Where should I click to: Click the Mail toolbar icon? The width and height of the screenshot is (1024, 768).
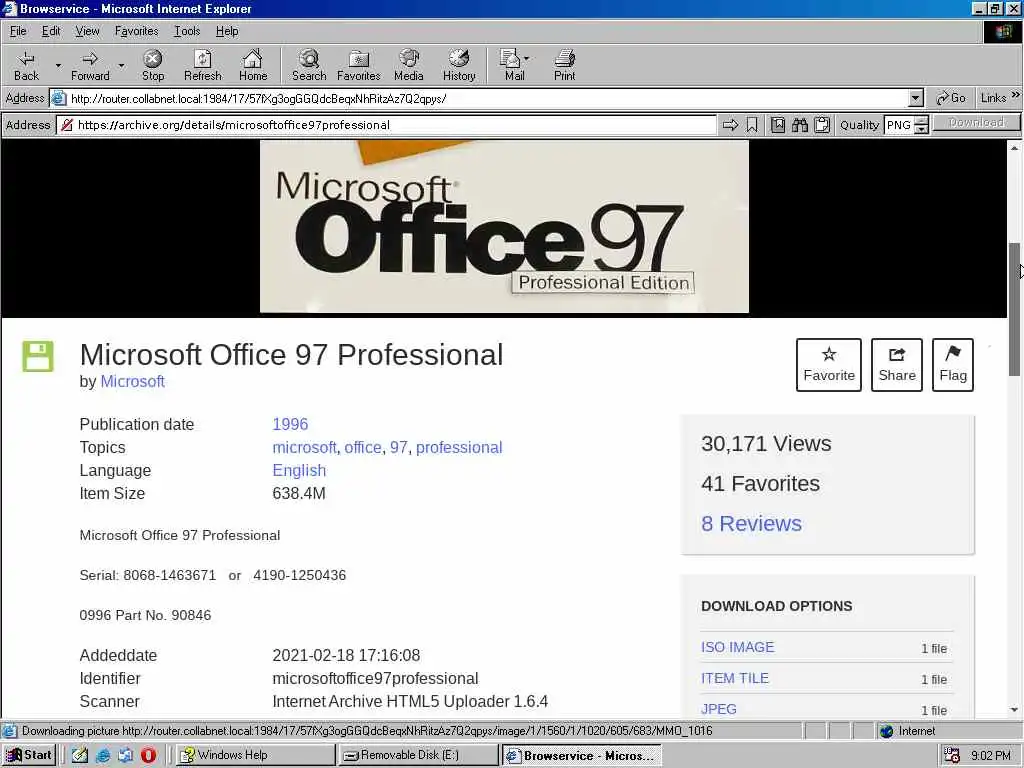[x=514, y=65]
